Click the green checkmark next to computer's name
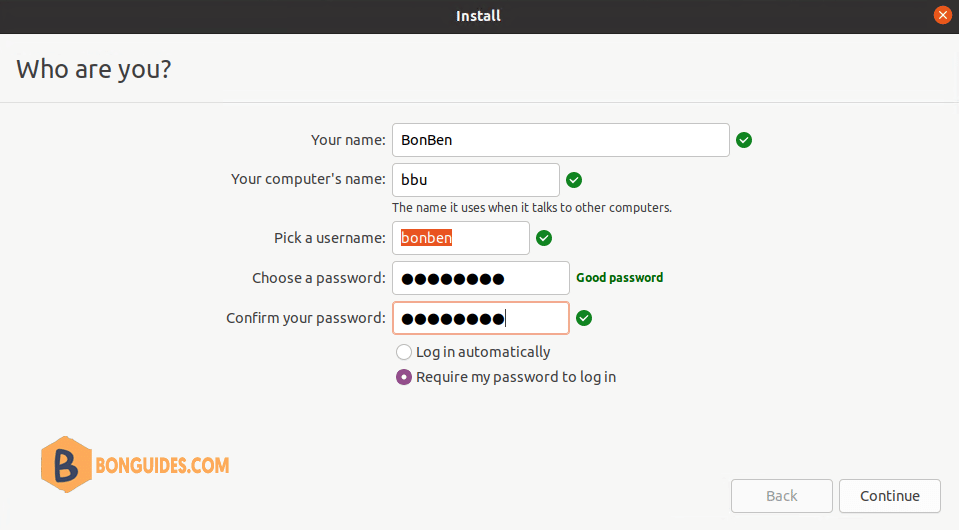The width and height of the screenshot is (959, 530). 574,180
